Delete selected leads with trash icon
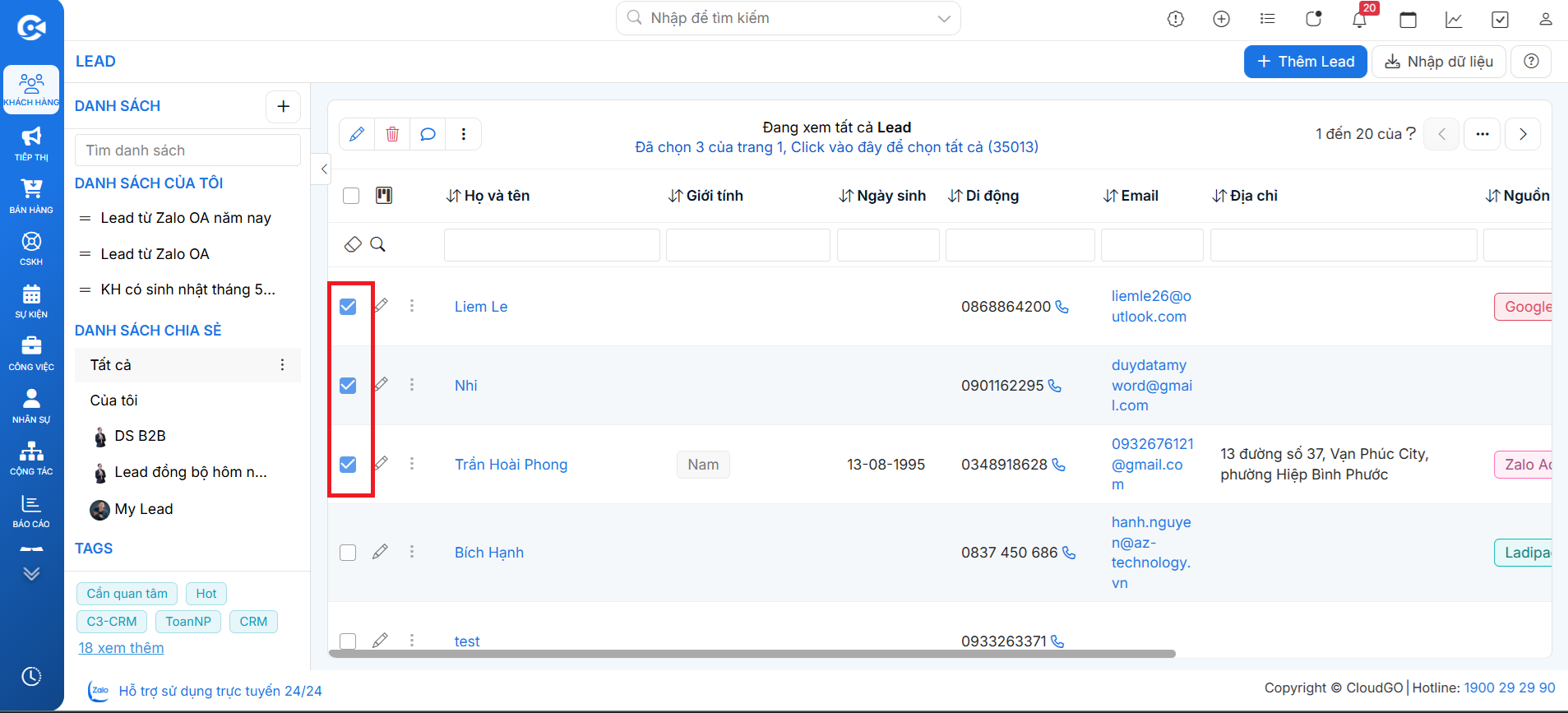The image size is (1568, 713). point(392,134)
